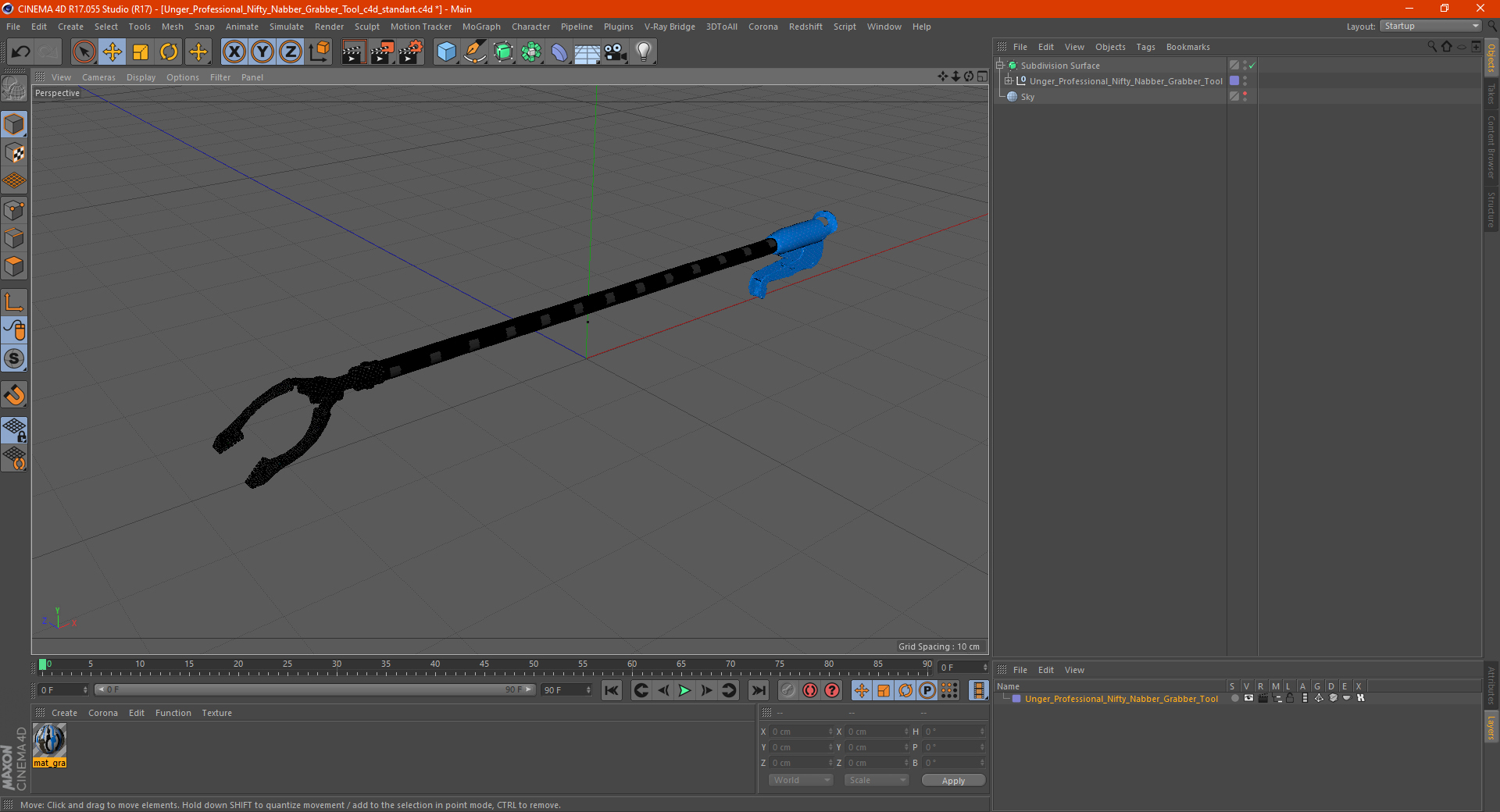Enable Axis mode icon
This screenshot has width=1500, height=812.
click(x=14, y=302)
